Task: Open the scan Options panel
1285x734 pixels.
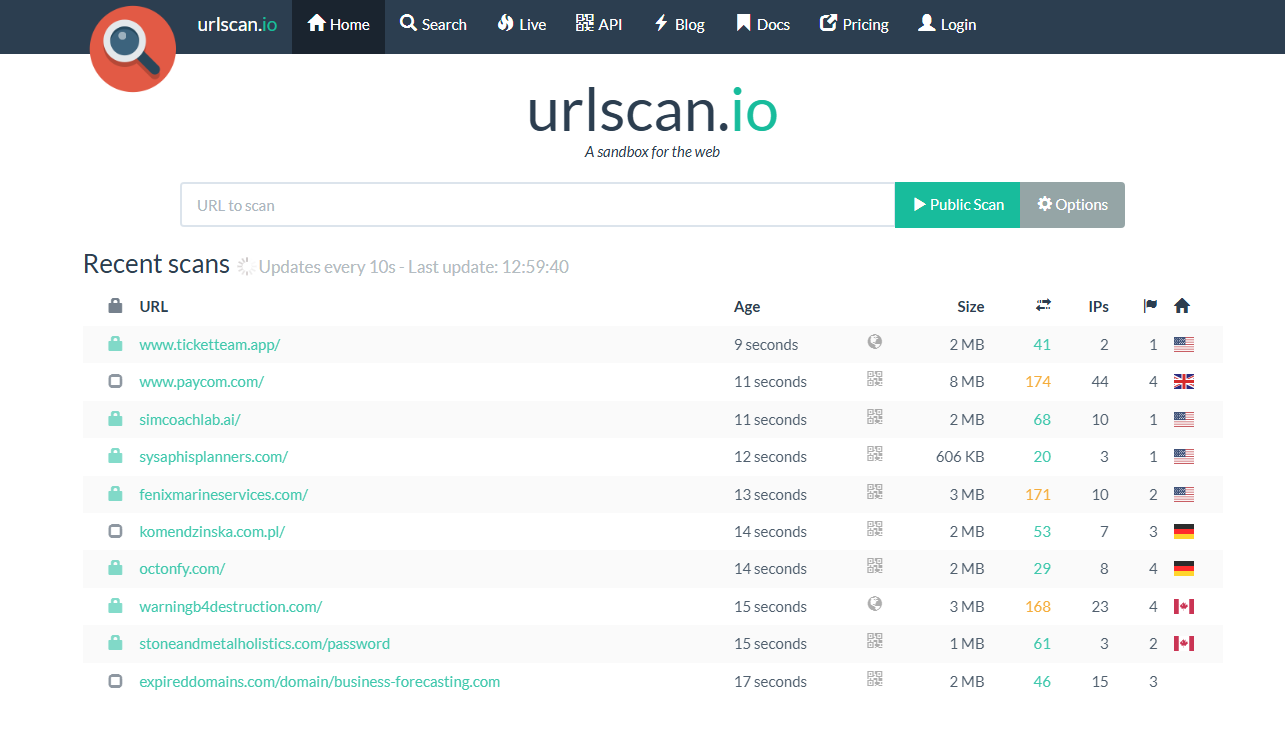Action: coord(1072,204)
